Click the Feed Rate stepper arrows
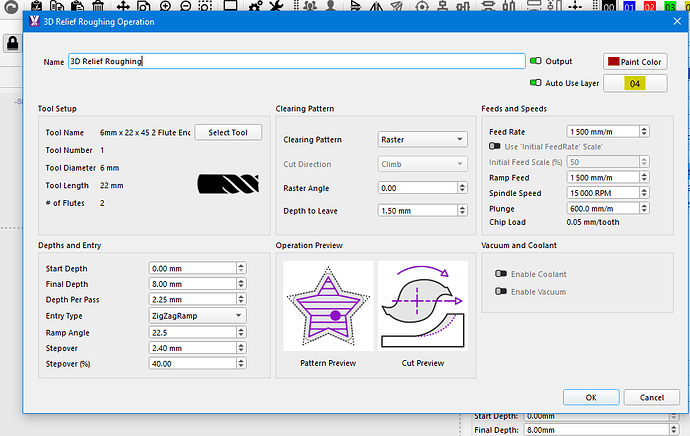 pos(644,132)
